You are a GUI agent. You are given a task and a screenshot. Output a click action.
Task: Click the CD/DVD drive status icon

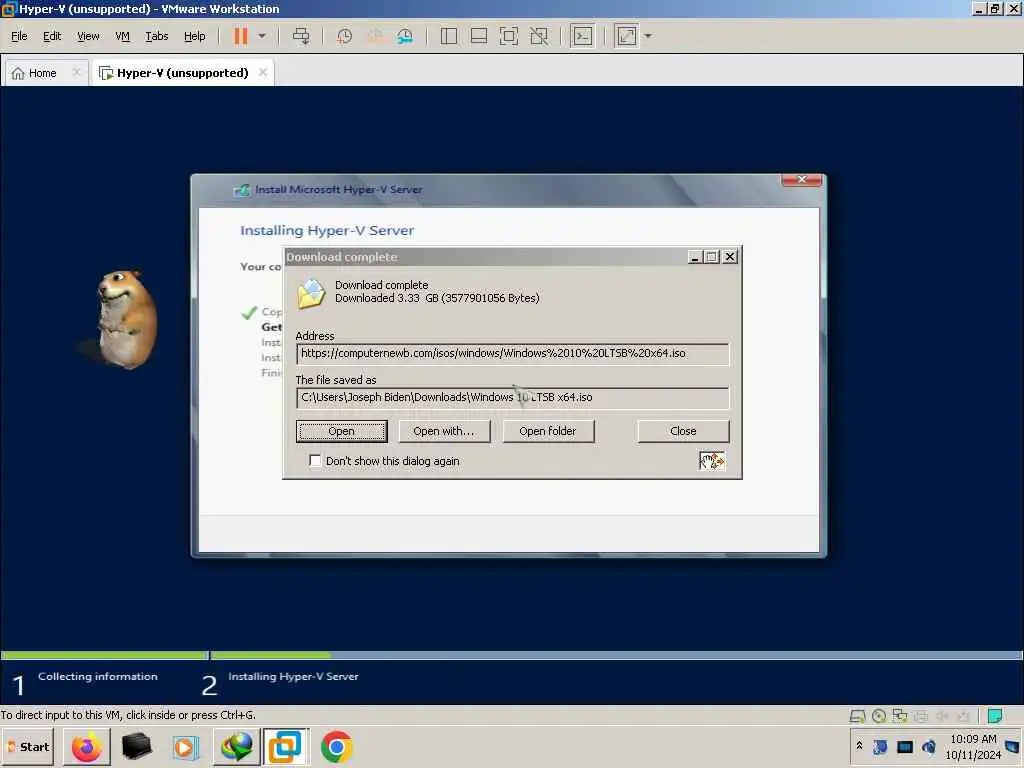click(x=879, y=716)
